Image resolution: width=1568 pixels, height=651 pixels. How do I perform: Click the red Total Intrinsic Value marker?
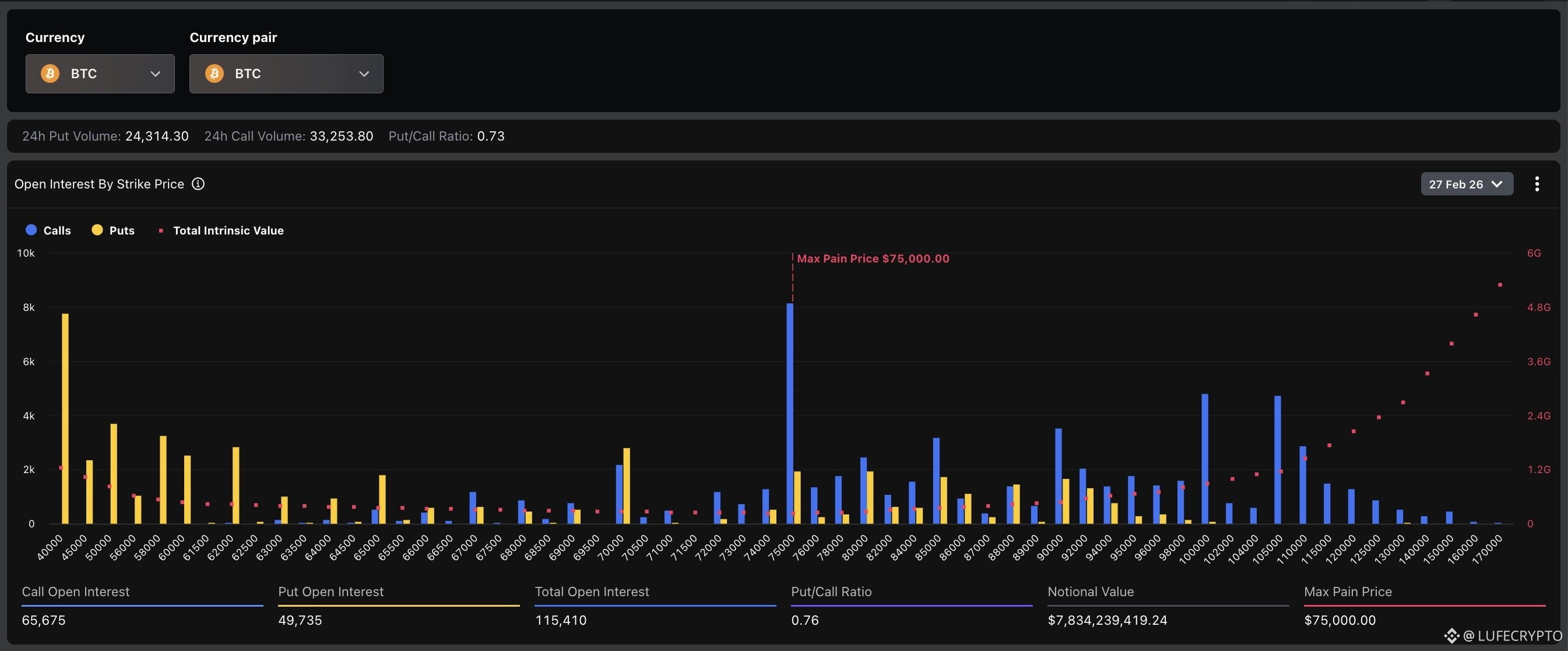point(161,230)
